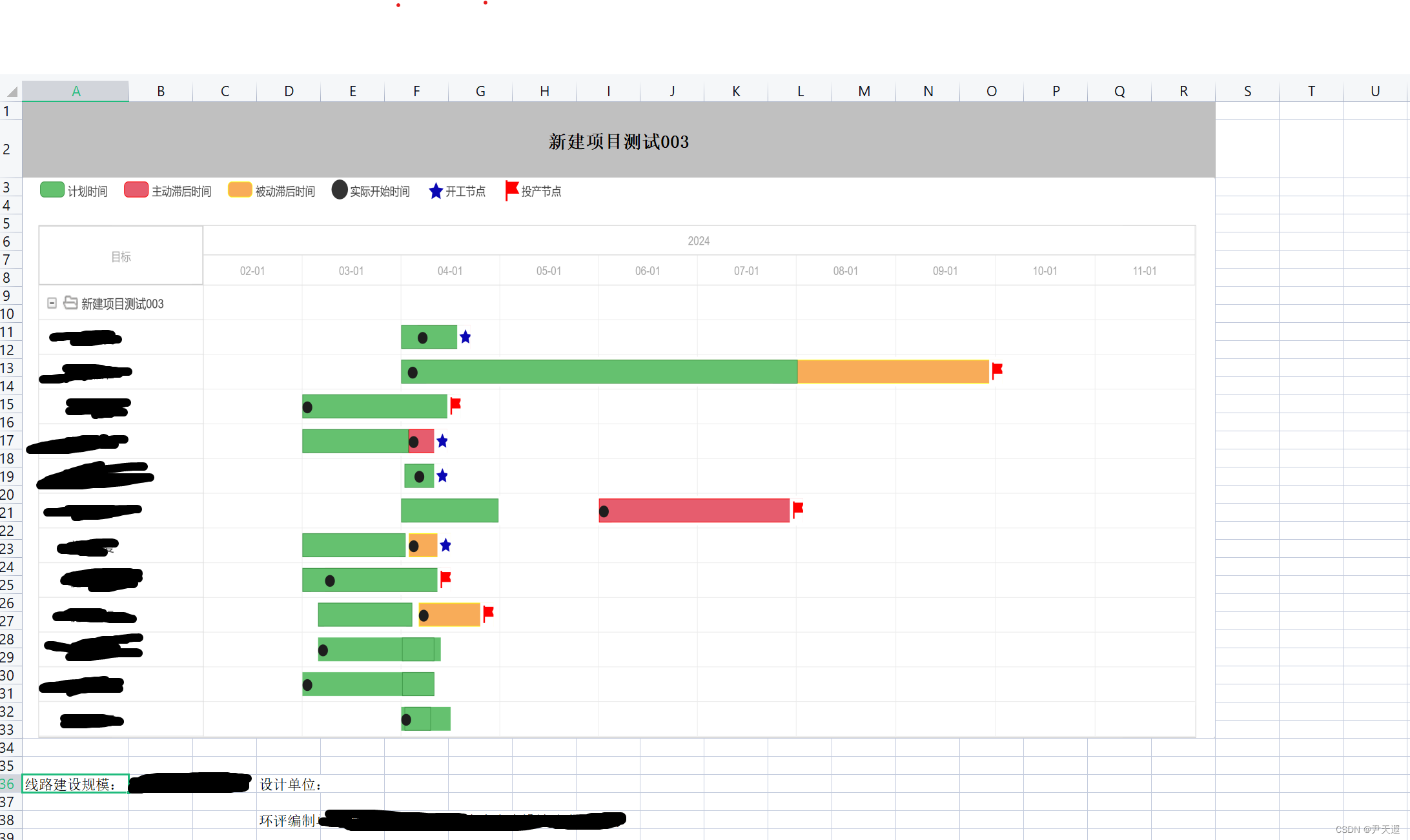Click the red 主动滞后时间 legend swatch
Screen dimensions: 1410x840
(136, 190)
